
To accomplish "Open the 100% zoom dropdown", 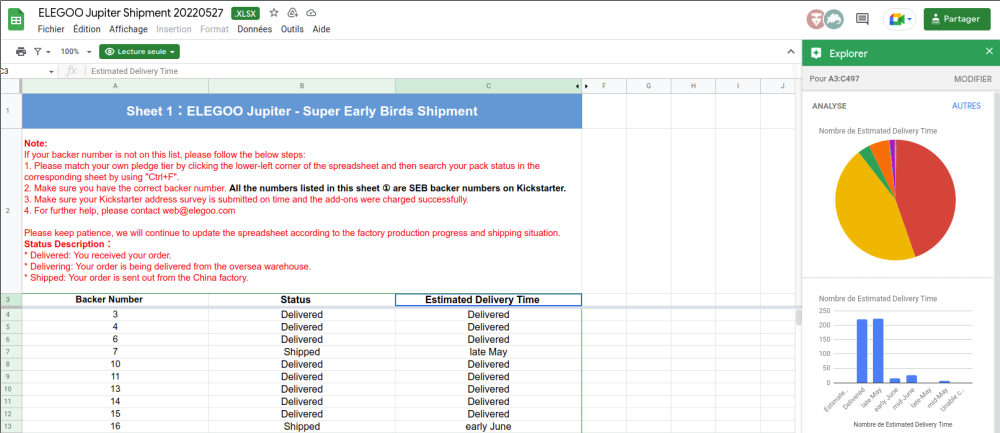I will pyautogui.click(x=76, y=52).
